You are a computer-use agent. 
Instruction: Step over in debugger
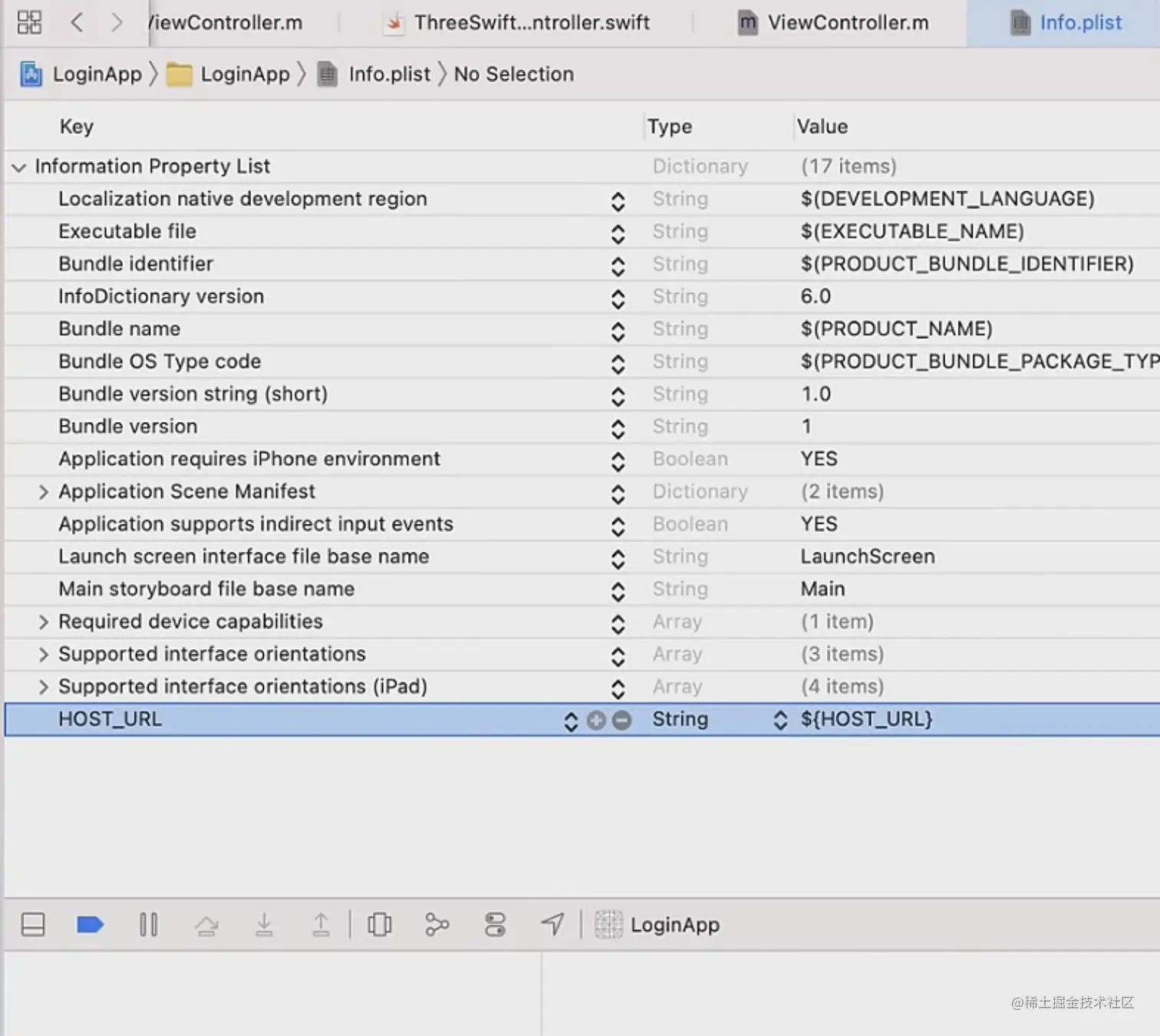(x=206, y=925)
